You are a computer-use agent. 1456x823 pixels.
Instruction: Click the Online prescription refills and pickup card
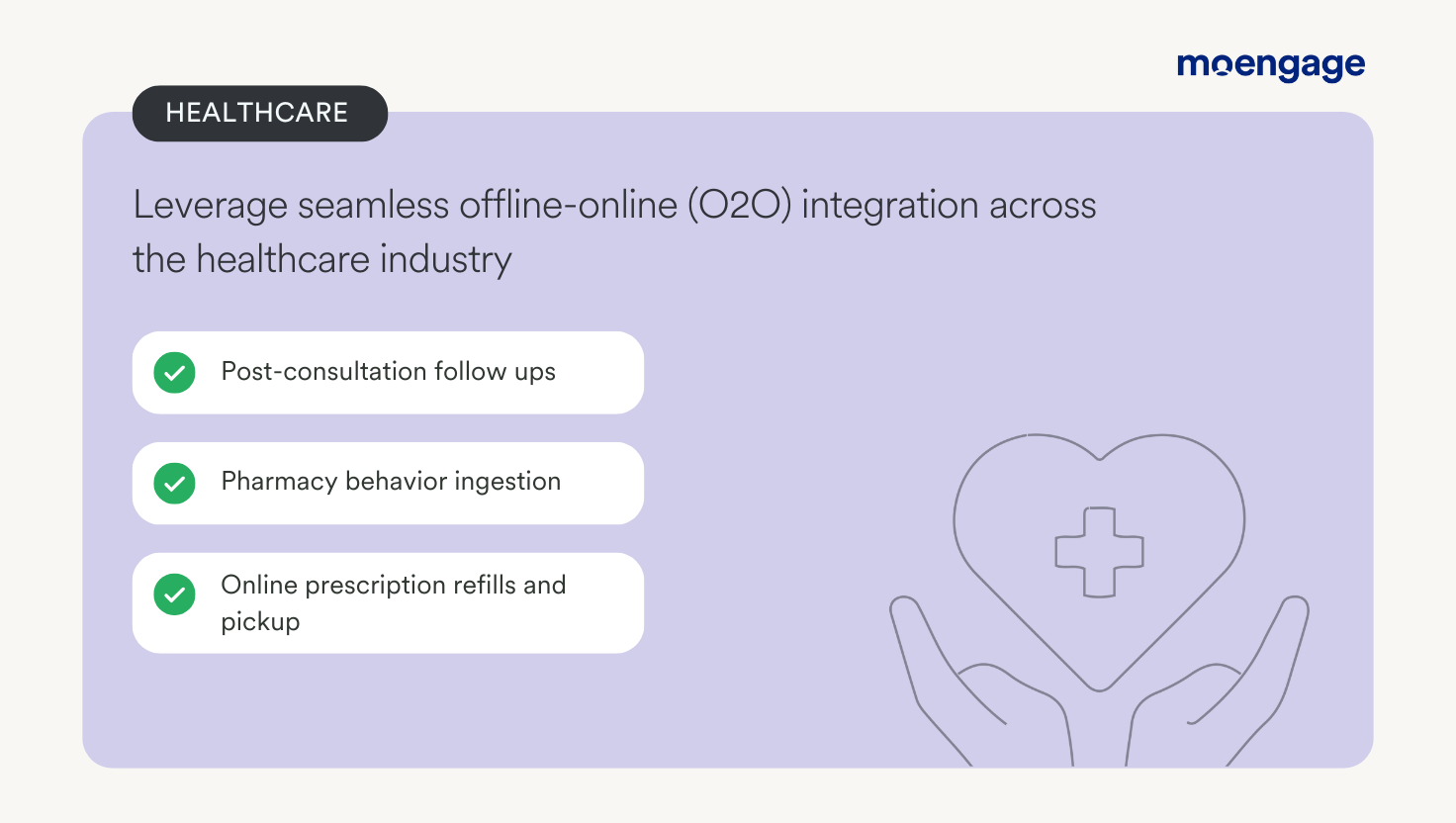[x=388, y=602]
